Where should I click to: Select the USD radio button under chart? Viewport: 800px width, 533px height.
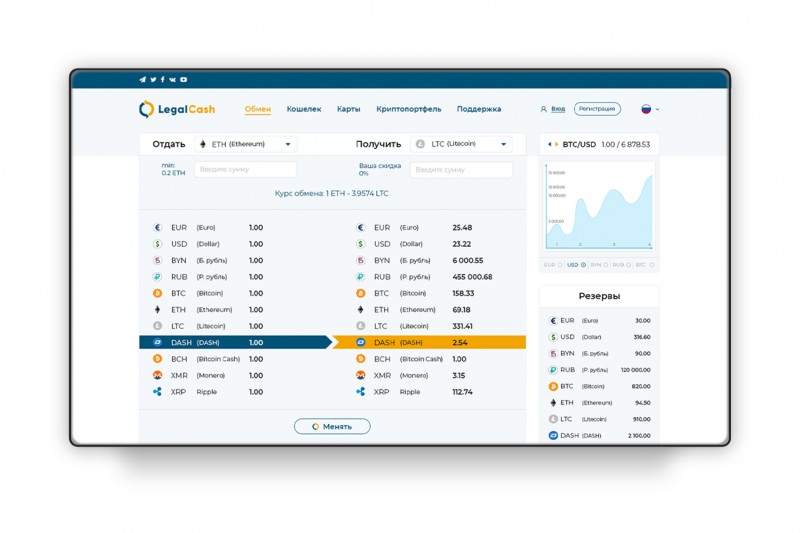pyautogui.click(x=583, y=265)
